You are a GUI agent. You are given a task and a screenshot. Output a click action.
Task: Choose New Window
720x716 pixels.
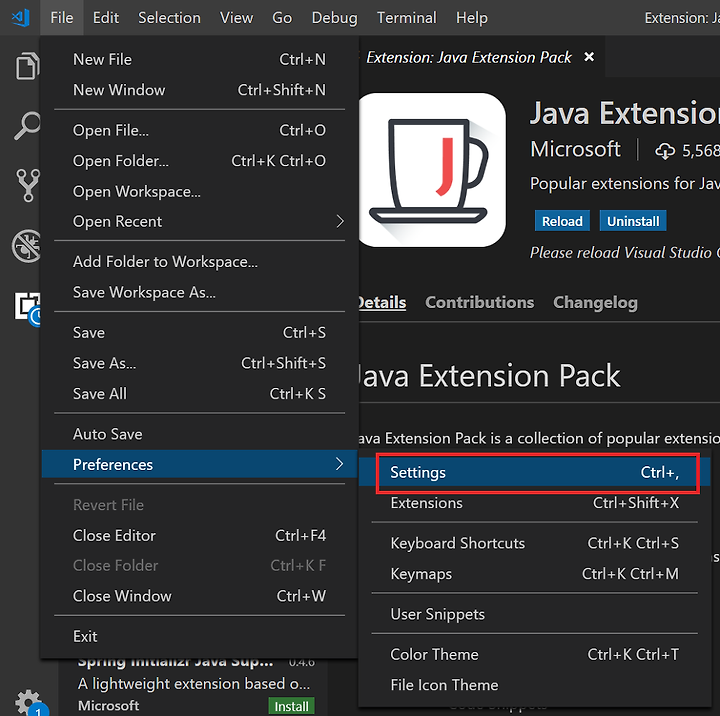[x=199, y=90]
